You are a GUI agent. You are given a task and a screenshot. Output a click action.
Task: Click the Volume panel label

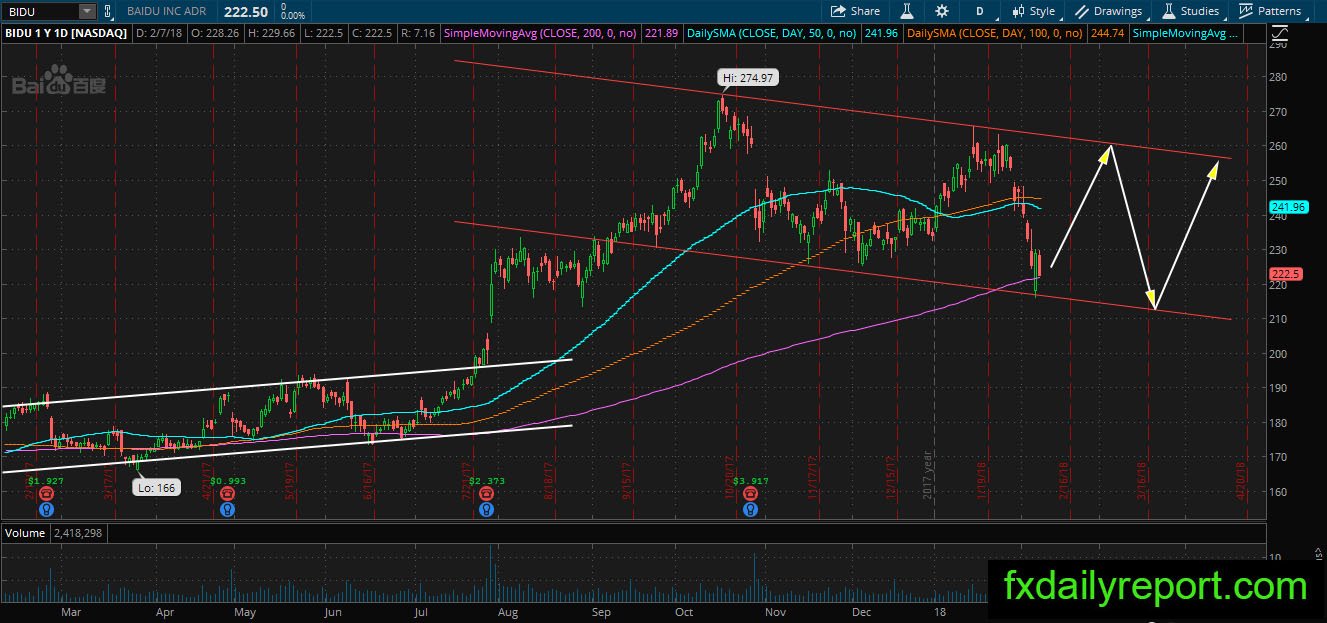[25, 533]
